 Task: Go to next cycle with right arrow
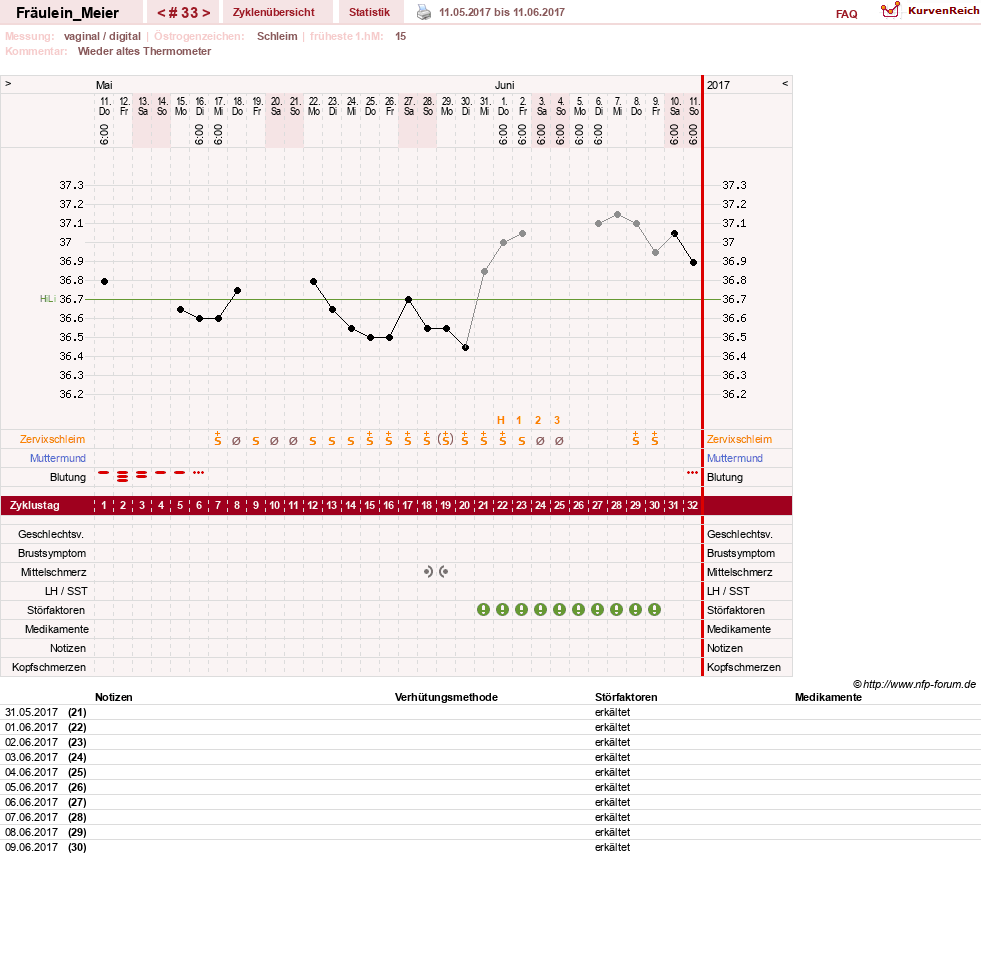206,13
